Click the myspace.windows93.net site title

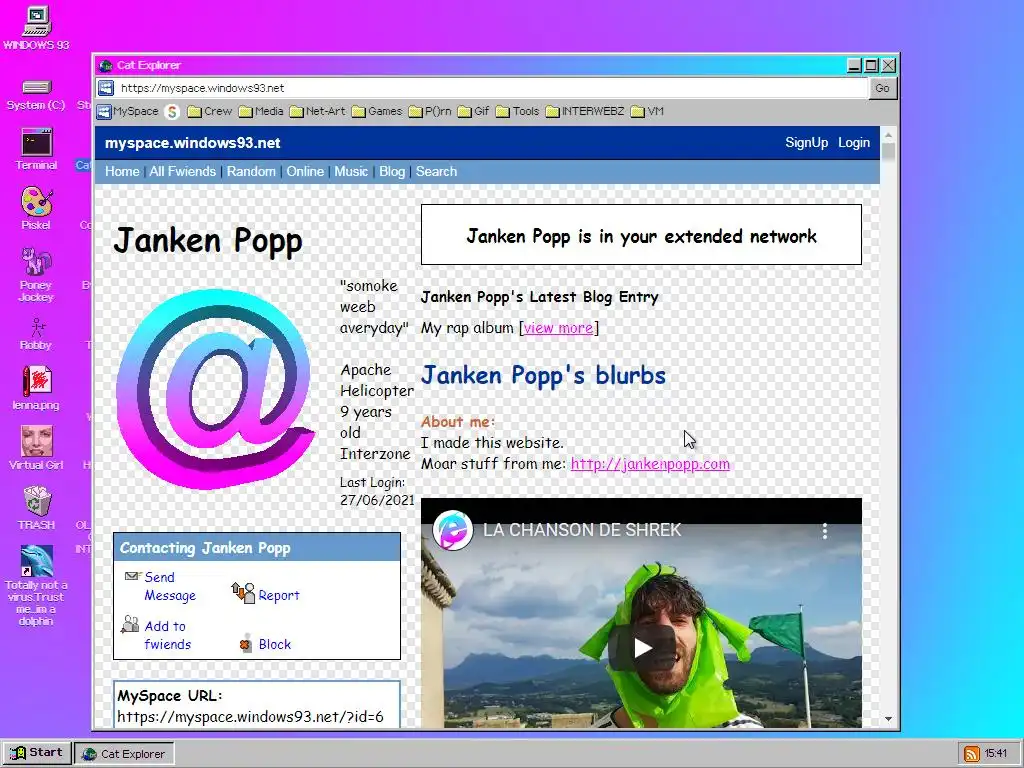coord(193,143)
